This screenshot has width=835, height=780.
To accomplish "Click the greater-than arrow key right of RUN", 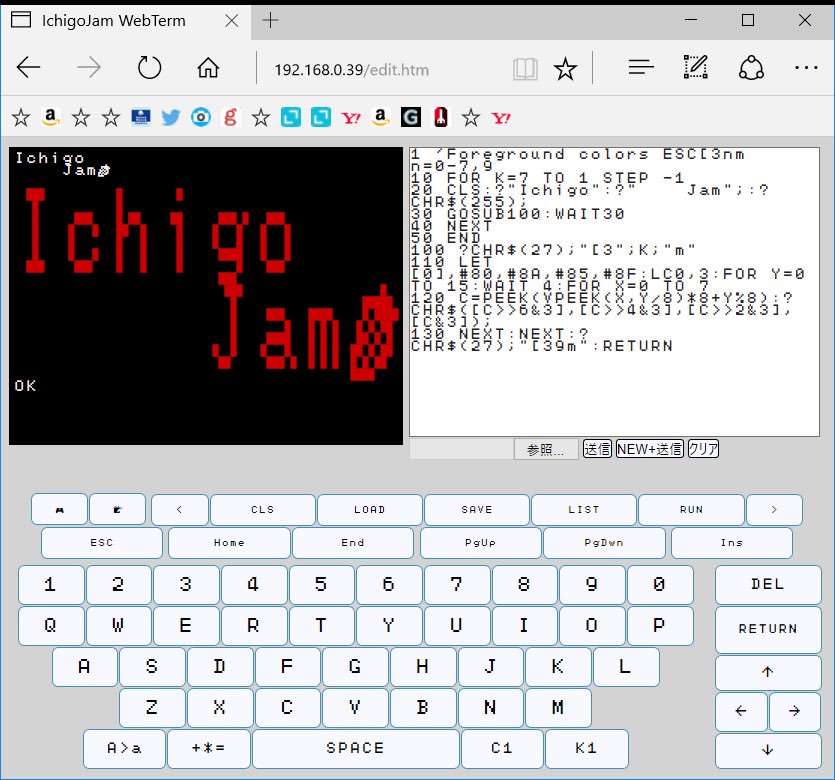I will tap(774, 510).
